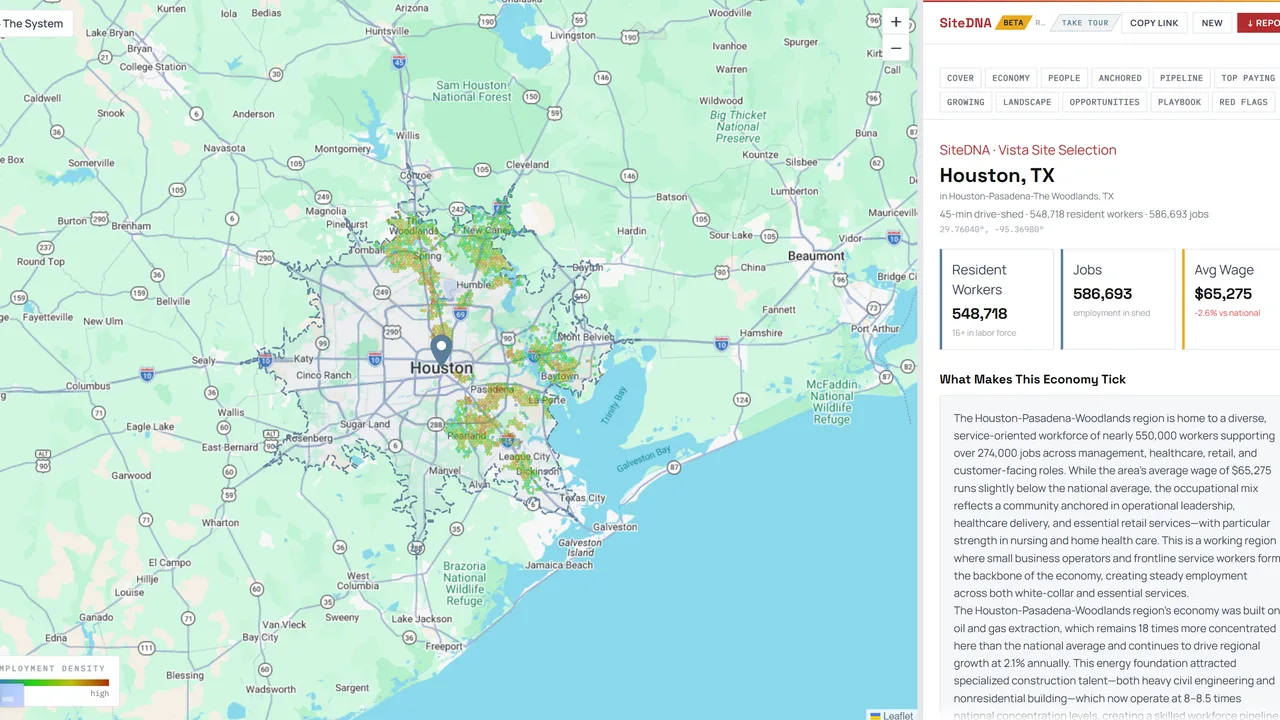This screenshot has height=720, width=1280.
Task: Open the Economy section tab
Action: (1011, 78)
